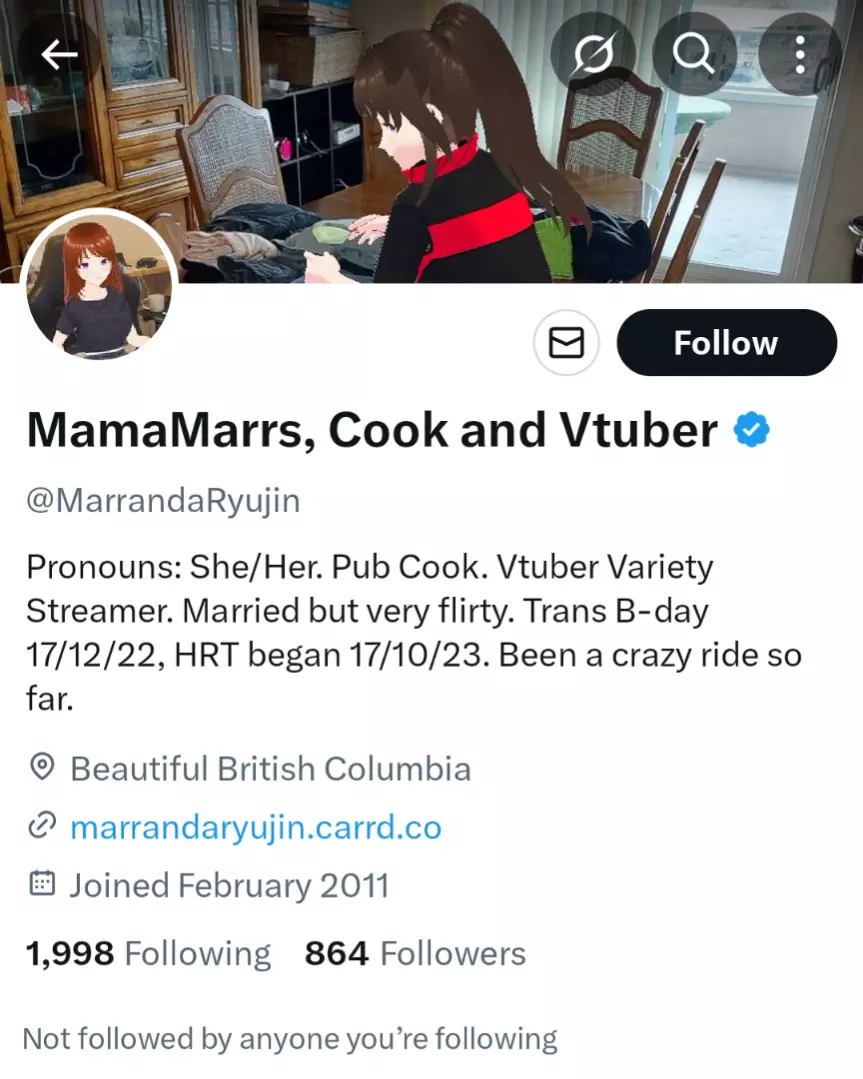Click the blue verified badge
The width and height of the screenshot is (863, 1079).
(752, 430)
